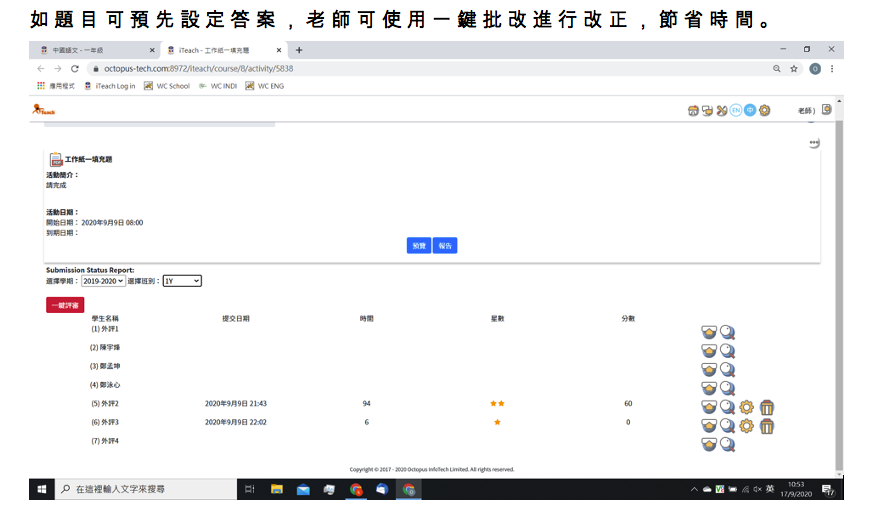Viewport: 884px width, 523px height.
Task: Click the gear icon in 外評3 row
Action: pyautogui.click(x=746, y=426)
